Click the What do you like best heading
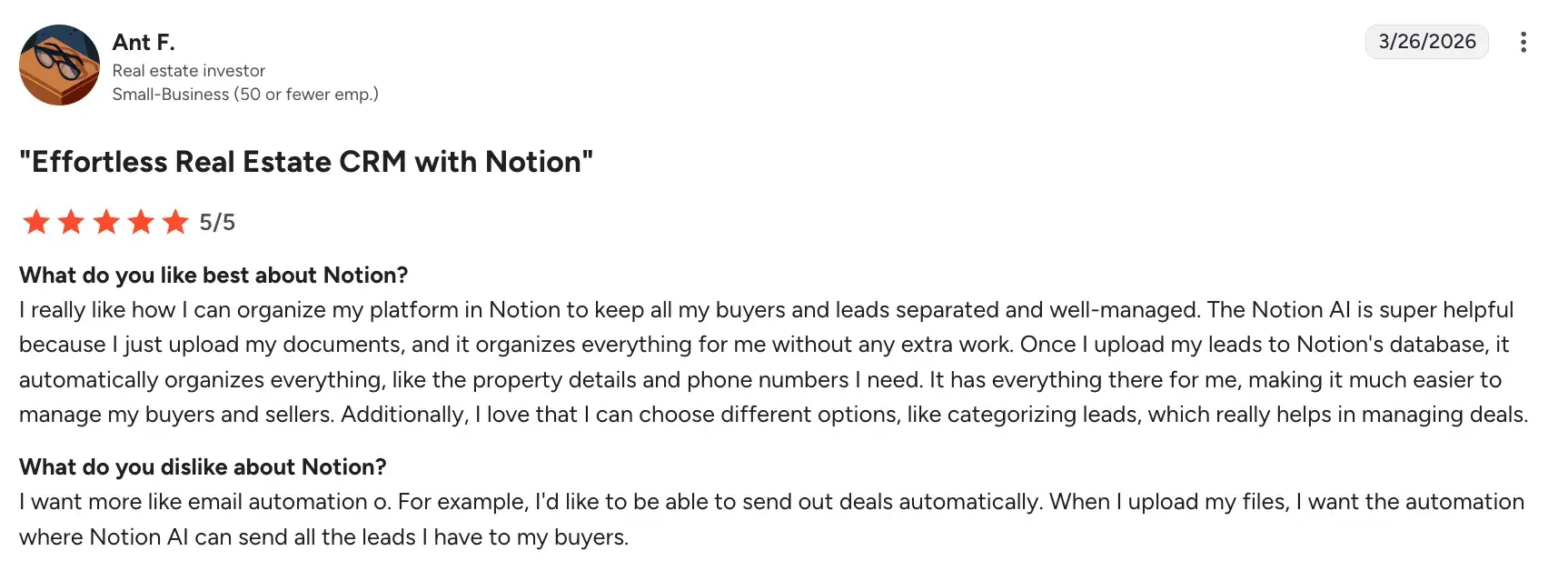This screenshot has width=1568, height=571. (x=213, y=275)
